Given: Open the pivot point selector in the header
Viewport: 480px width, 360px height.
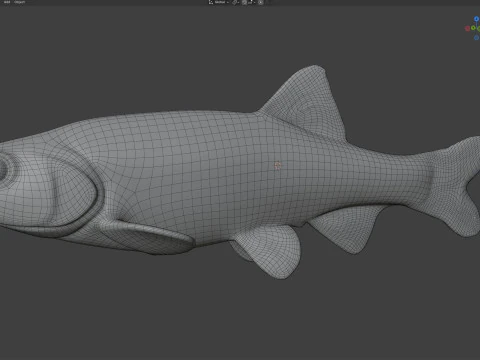Looking at the screenshot, I should 235,2.
